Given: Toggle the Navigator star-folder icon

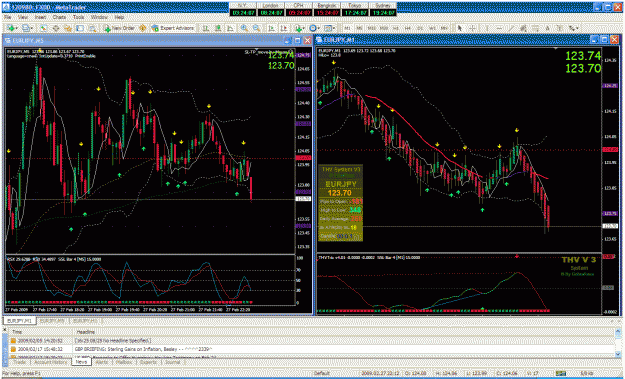Looking at the screenshot, I should coord(68,28).
